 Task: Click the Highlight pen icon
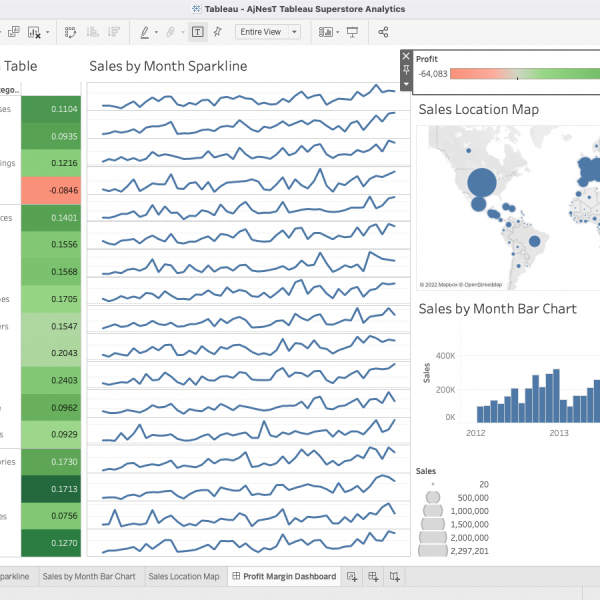146,32
